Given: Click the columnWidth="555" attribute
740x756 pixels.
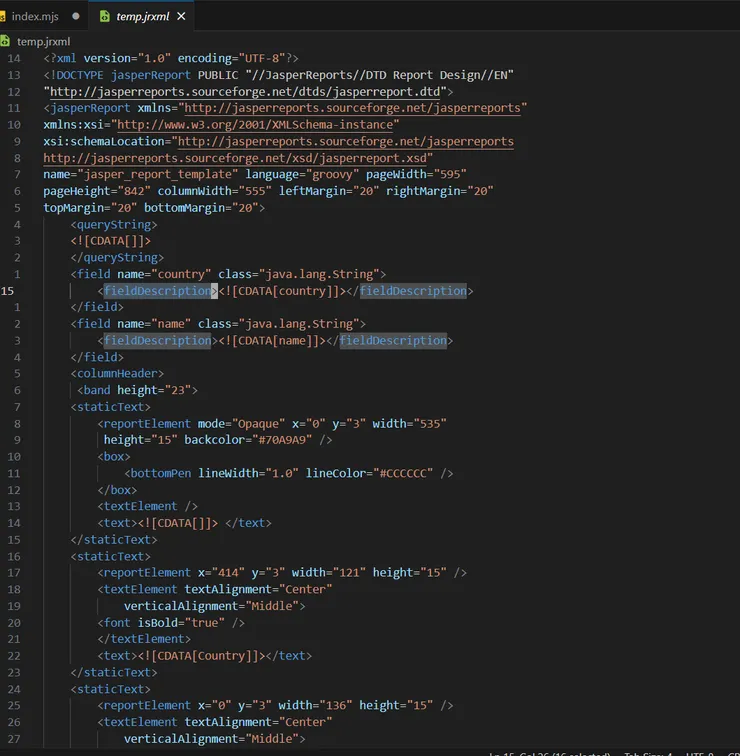Looking at the screenshot, I should 215,191.
